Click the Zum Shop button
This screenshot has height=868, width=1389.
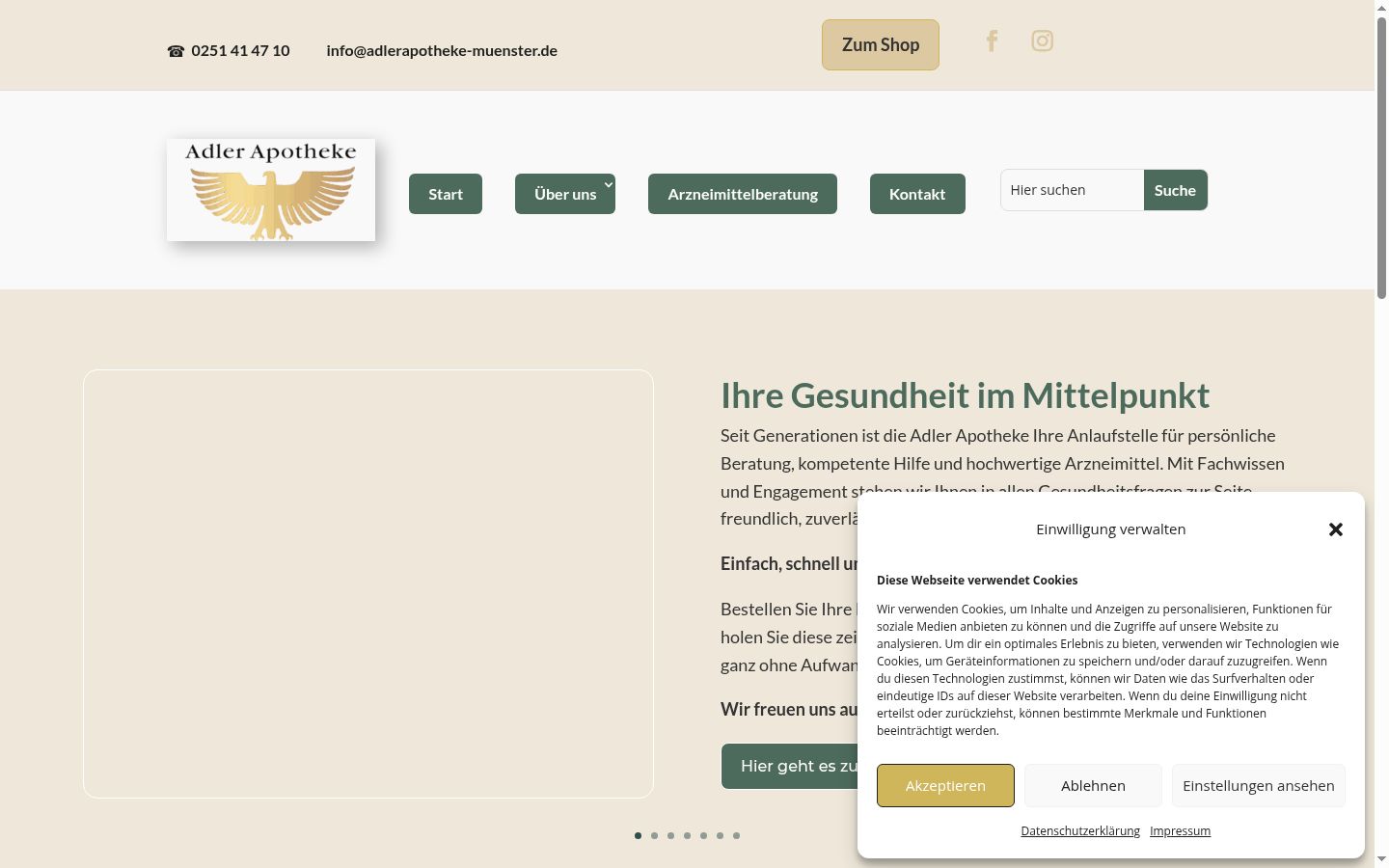point(881,44)
